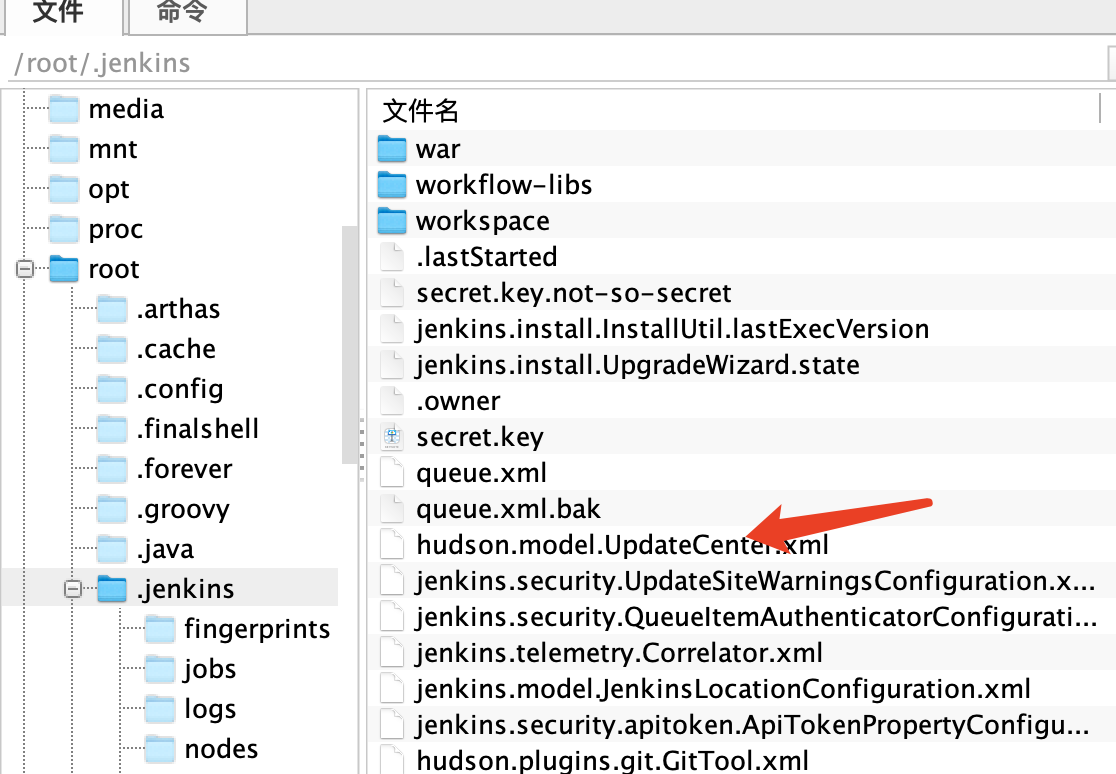Screen dimensions: 1116x774
Task: Click the directory tree vertical scrollbar
Action: pos(349,345)
